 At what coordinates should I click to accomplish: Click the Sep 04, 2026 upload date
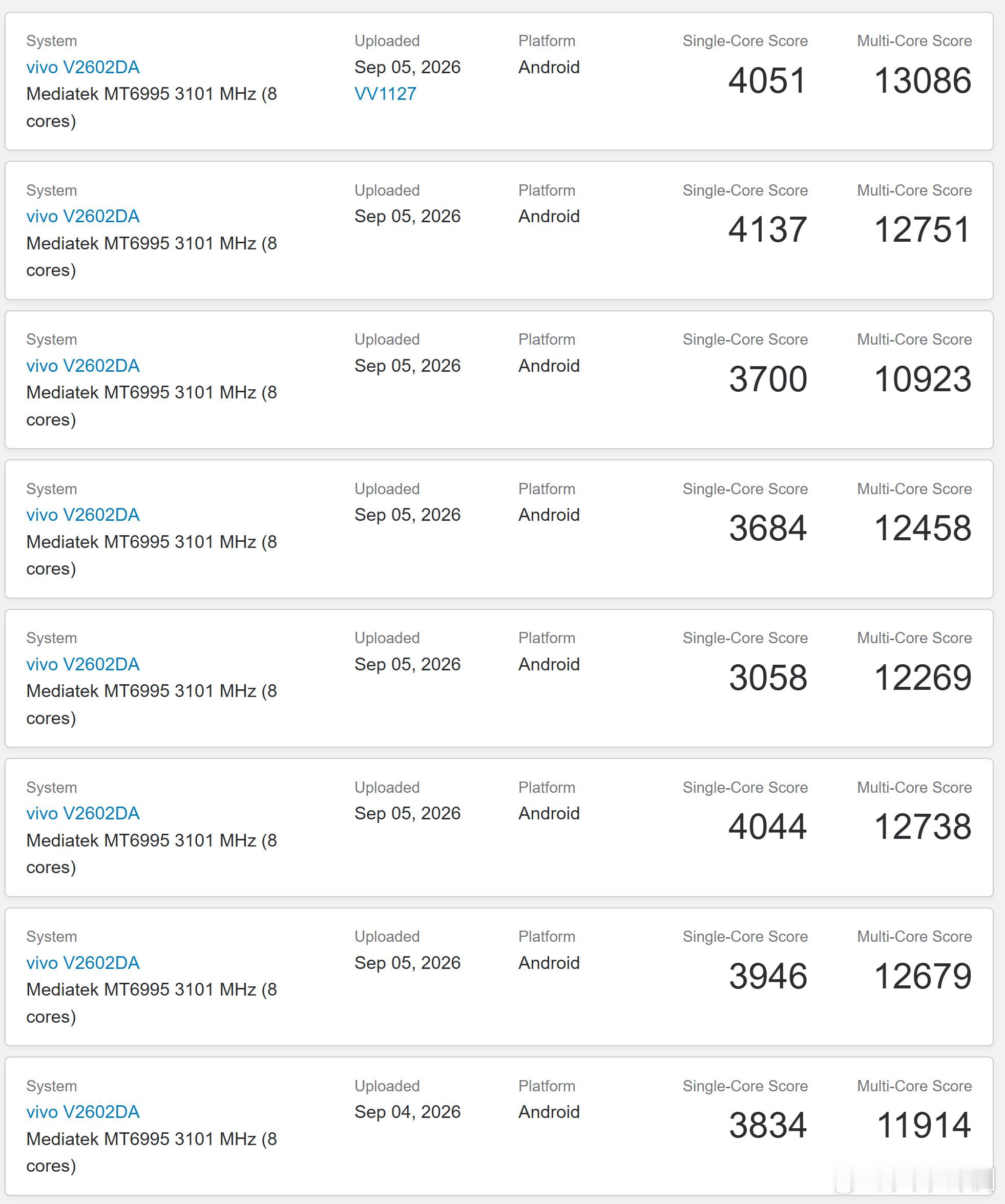click(x=408, y=1112)
